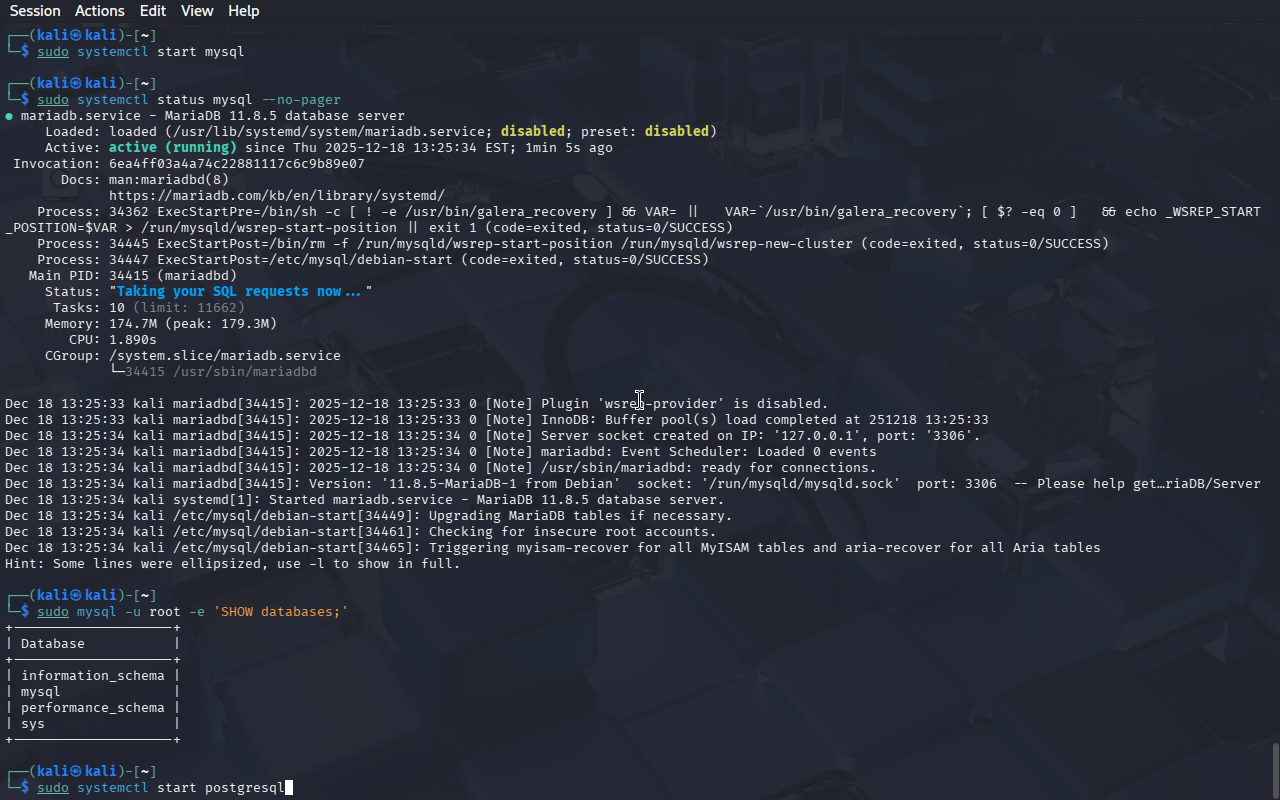The width and height of the screenshot is (1280, 800).
Task: Click the sys database row
Action: tap(33, 724)
